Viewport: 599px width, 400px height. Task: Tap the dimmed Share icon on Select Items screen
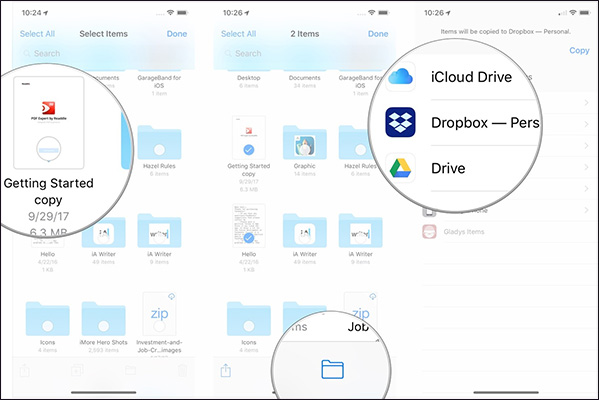point(24,370)
